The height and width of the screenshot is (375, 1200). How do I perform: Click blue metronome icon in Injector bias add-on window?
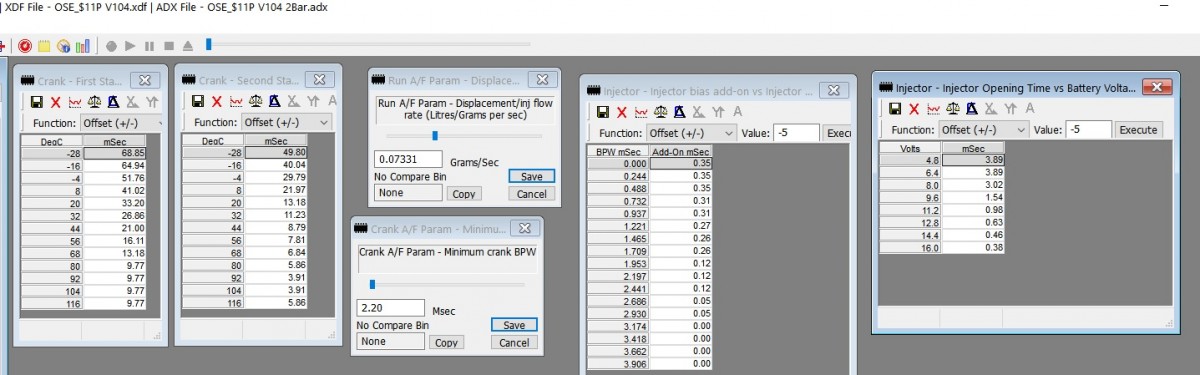(x=680, y=112)
